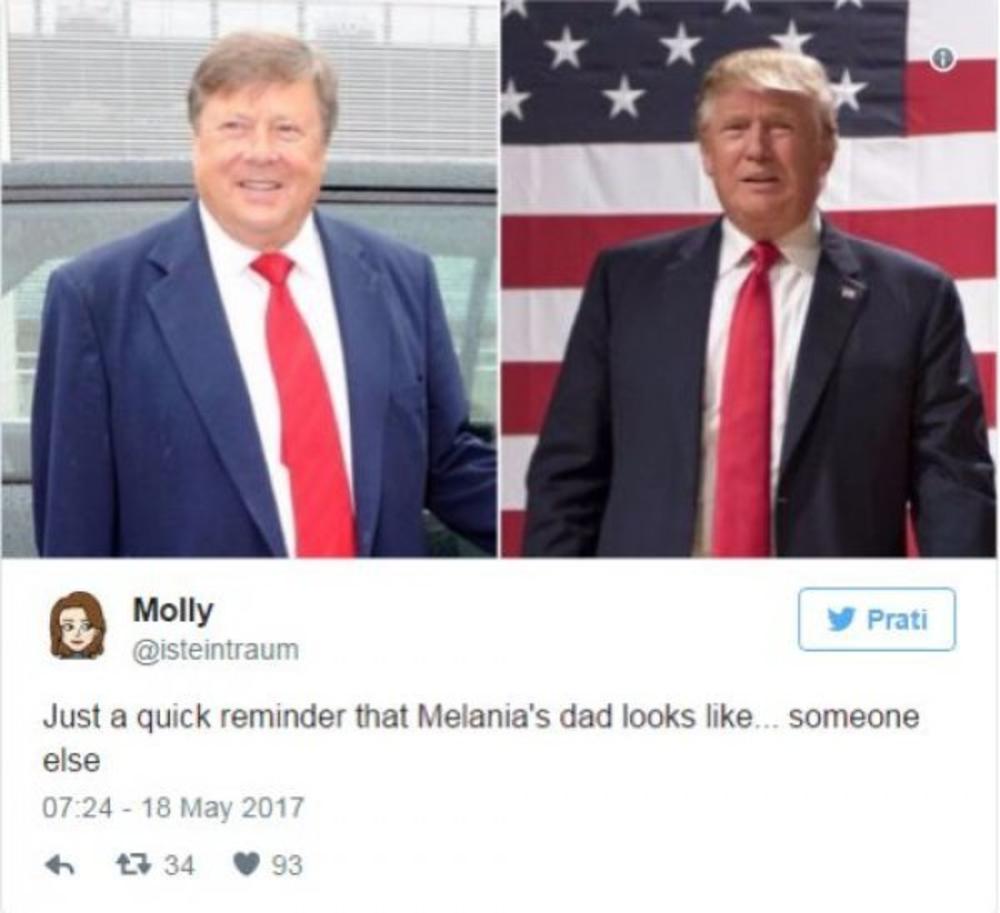Click the like count 93
The image size is (1000, 913).
287,866
